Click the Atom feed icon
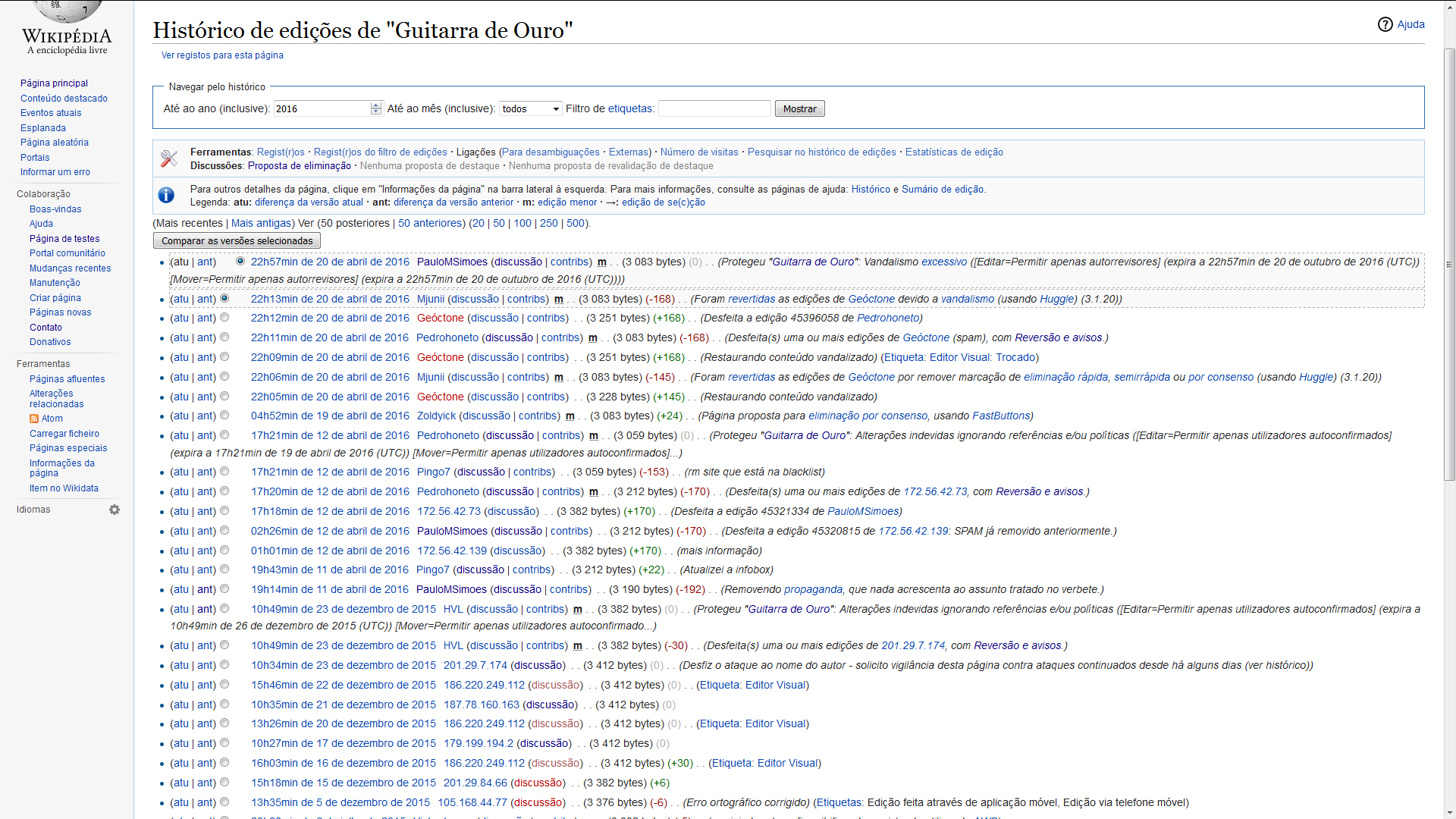 point(34,419)
